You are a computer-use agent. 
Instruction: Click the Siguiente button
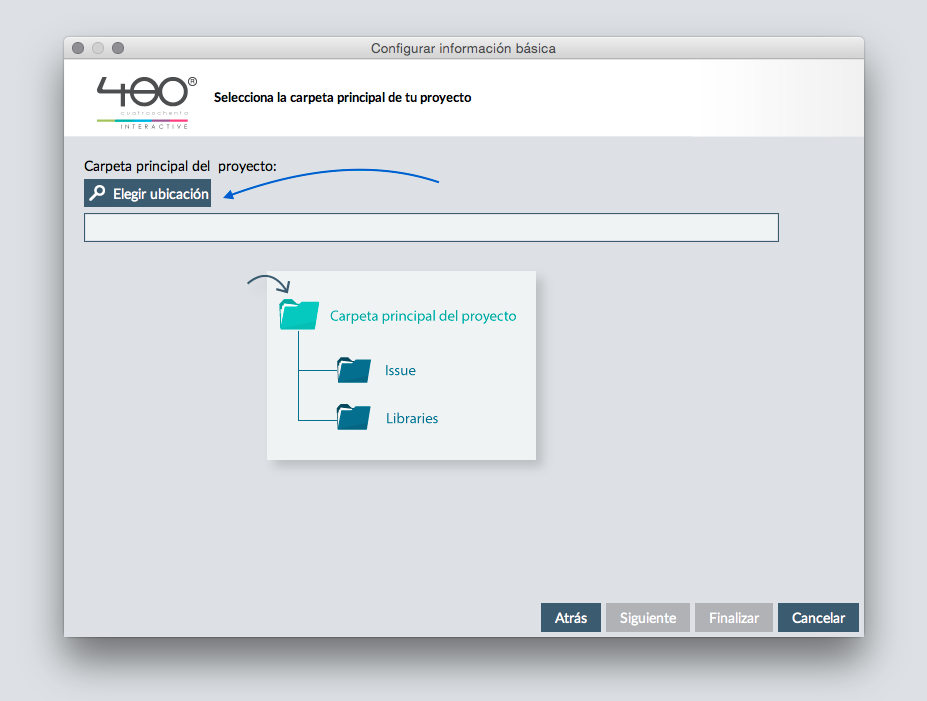click(x=648, y=618)
